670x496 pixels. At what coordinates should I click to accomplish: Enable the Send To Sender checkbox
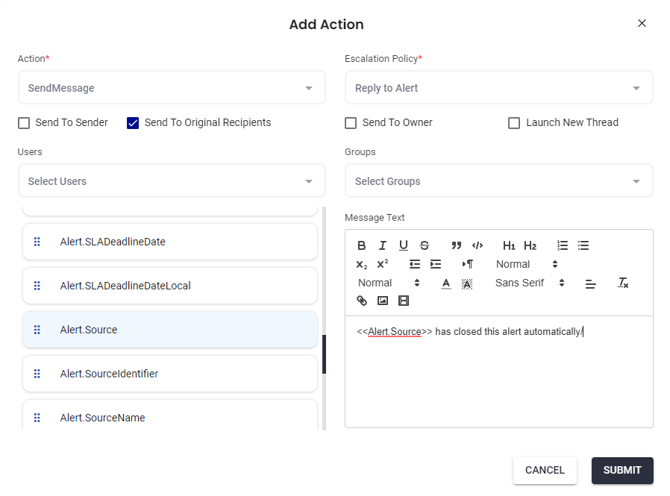click(24, 123)
